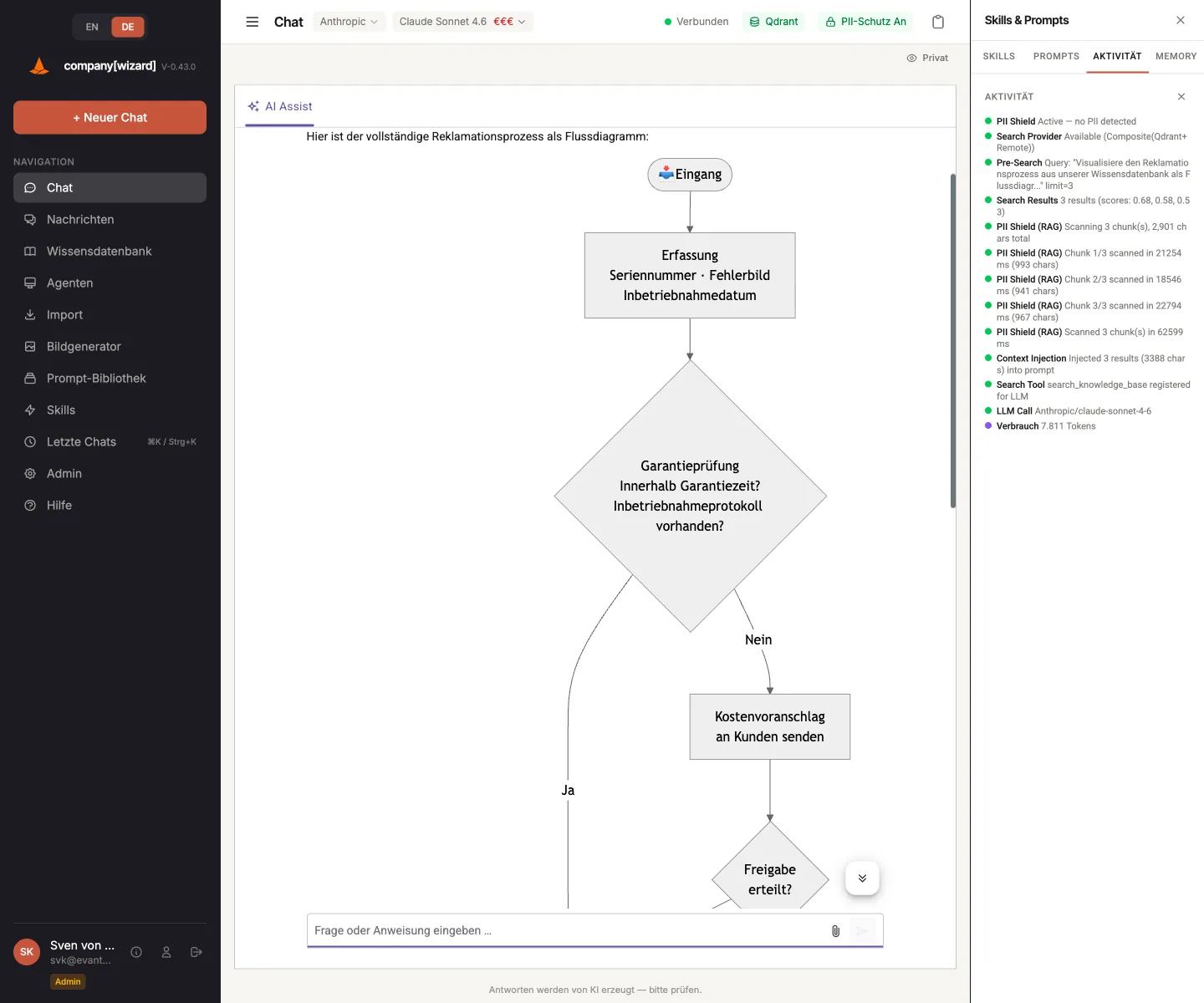The width and height of the screenshot is (1204, 1003).
Task: Open the MEMORY tab
Action: pos(1176,56)
